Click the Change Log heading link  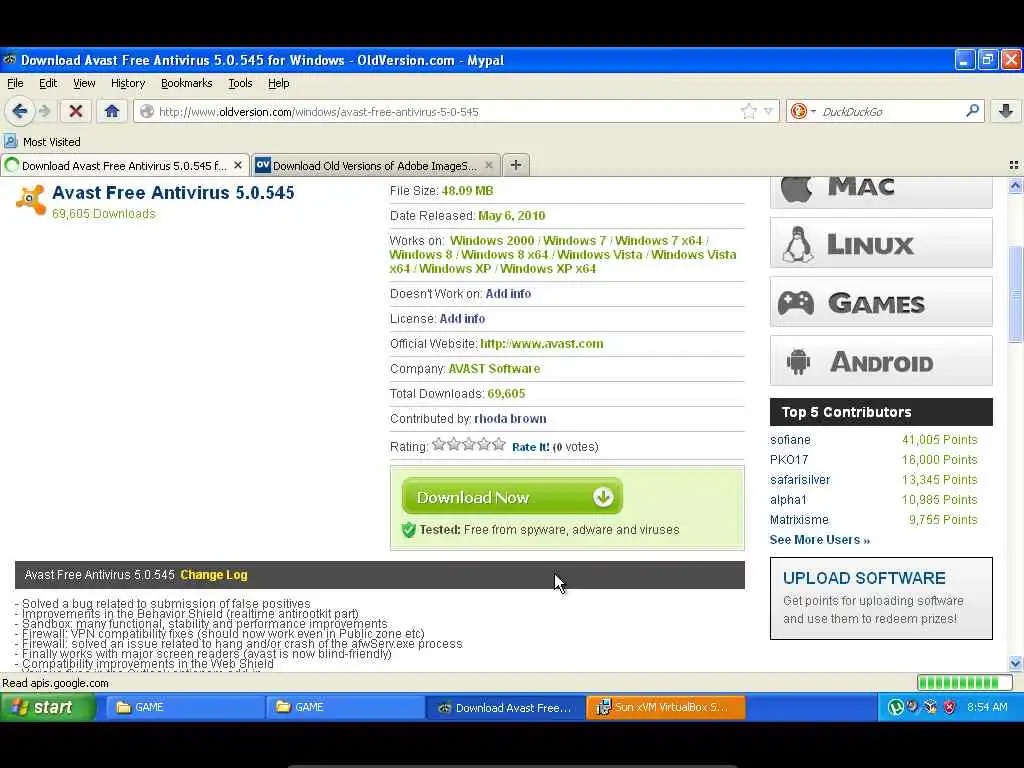(214, 575)
